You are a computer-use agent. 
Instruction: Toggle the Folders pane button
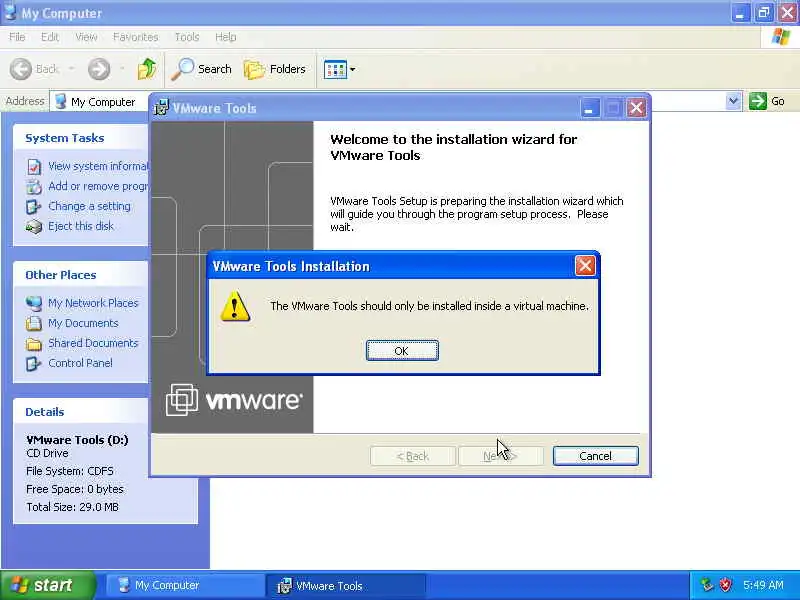[274, 69]
